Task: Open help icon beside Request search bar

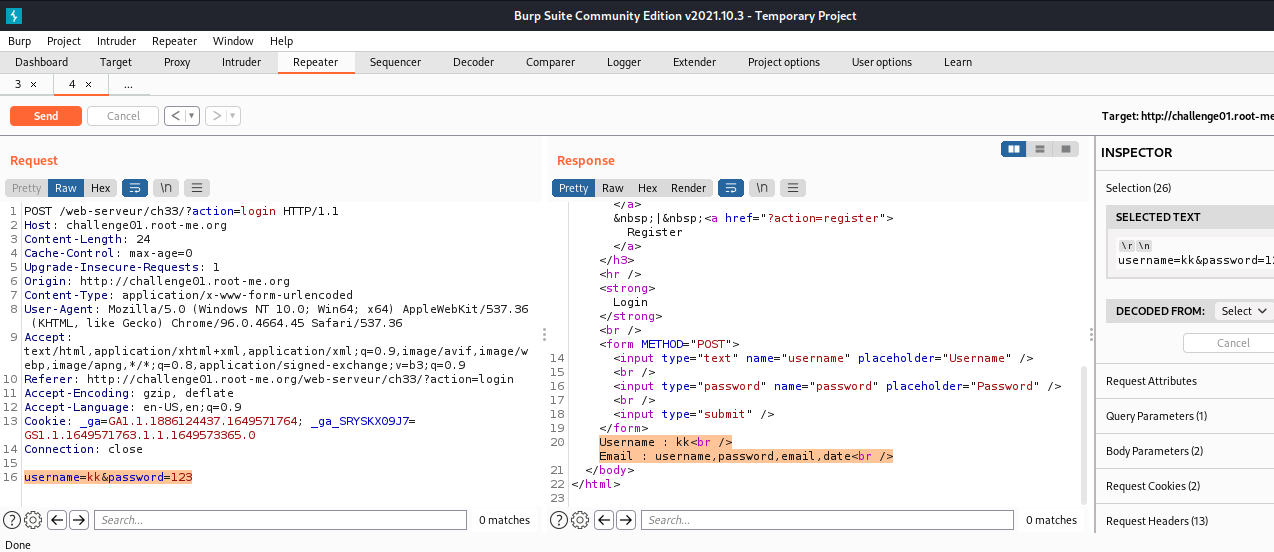Action: pos(12,520)
